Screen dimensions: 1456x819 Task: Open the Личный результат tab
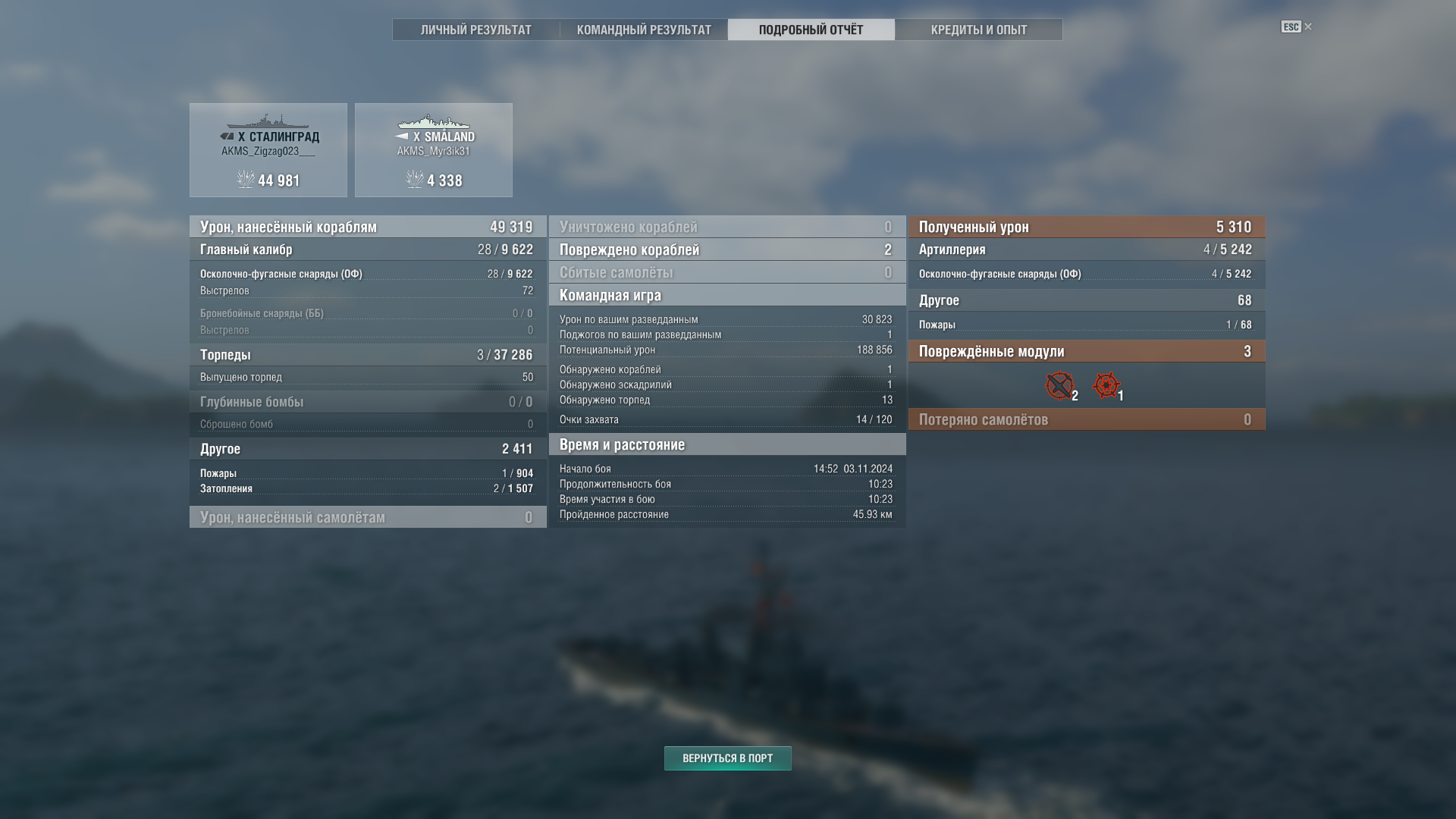click(x=476, y=30)
